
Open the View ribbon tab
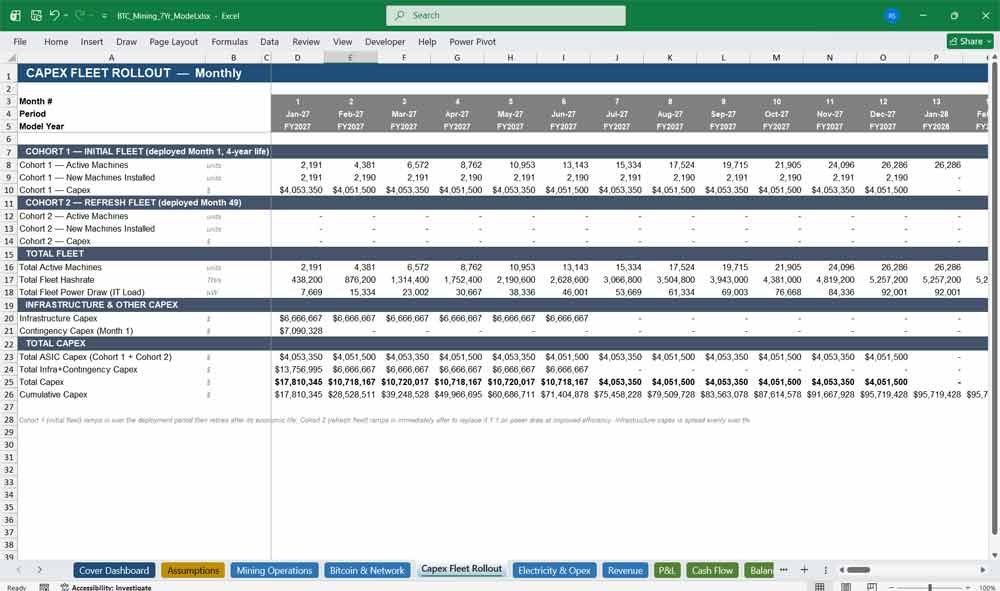(x=342, y=41)
